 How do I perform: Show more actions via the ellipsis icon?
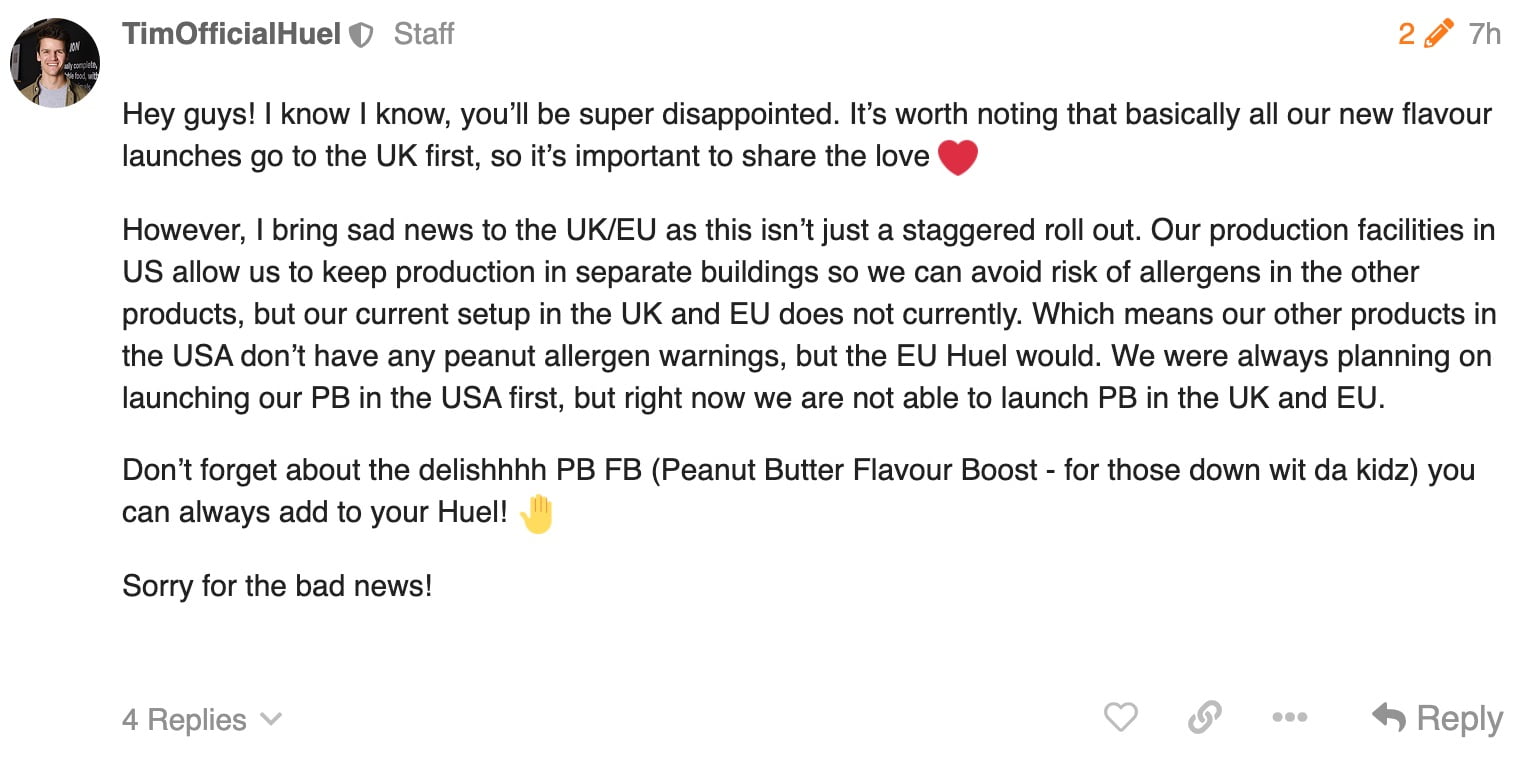coord(1289,717)
